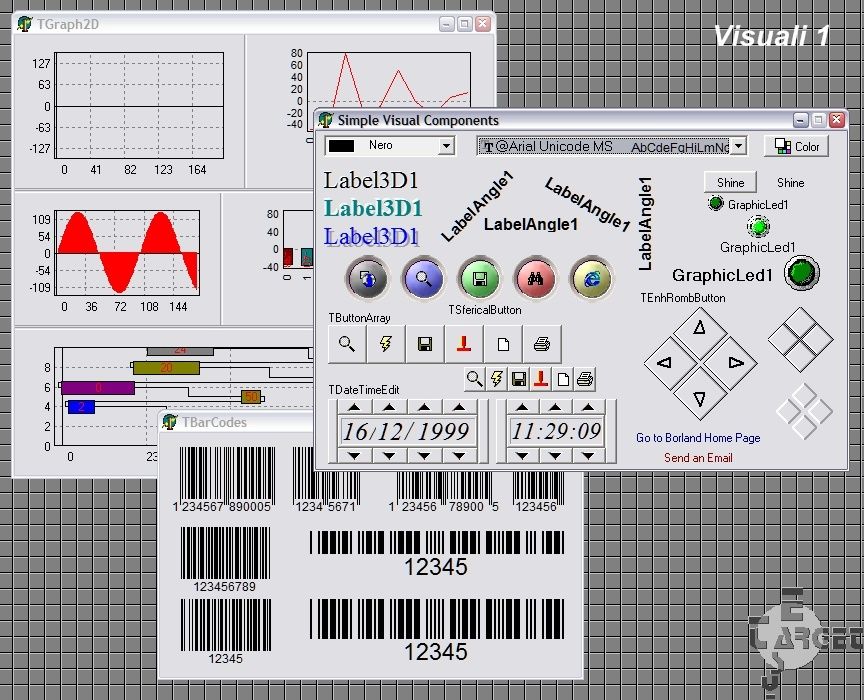Click the blue magnifier spherical button

coord(423,278)
